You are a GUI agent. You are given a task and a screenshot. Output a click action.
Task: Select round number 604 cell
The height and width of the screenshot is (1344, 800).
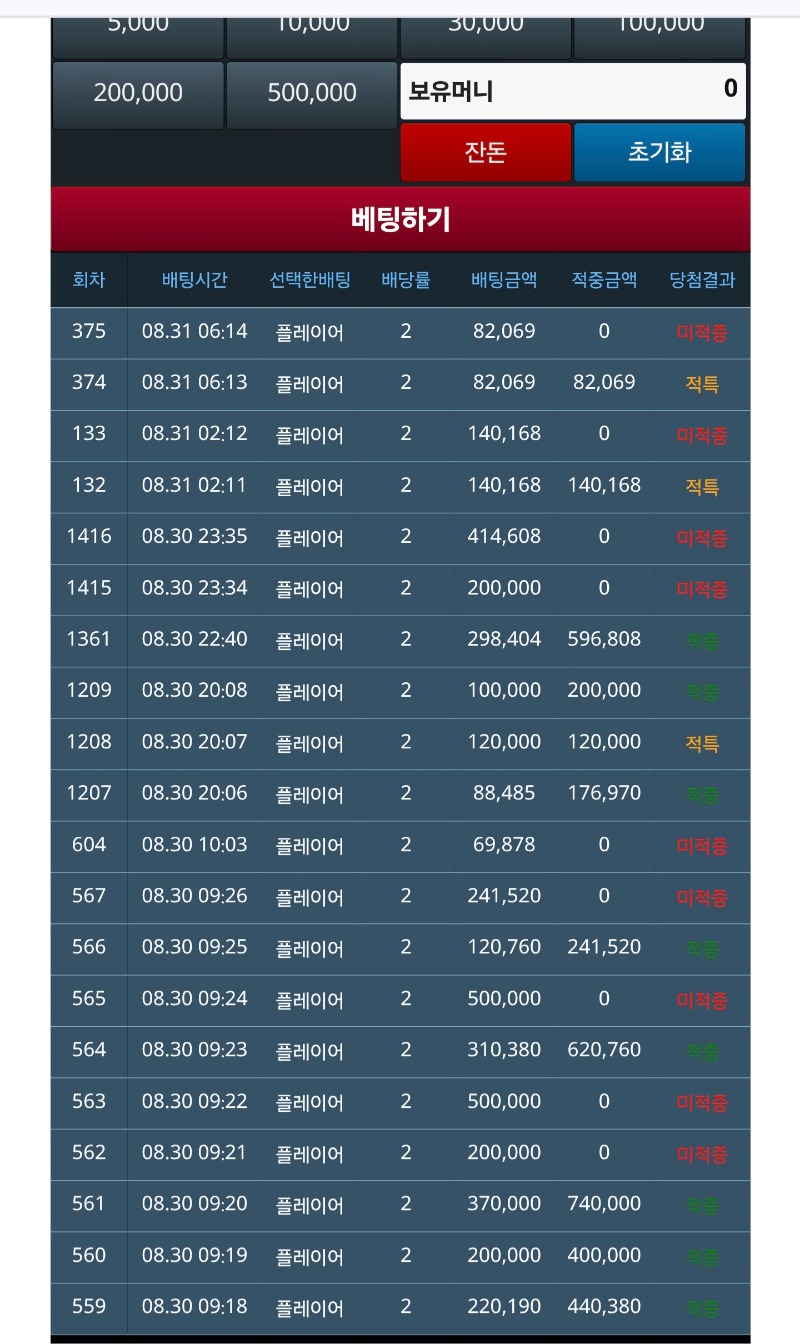pyautogui.click(x=89, y=844)
